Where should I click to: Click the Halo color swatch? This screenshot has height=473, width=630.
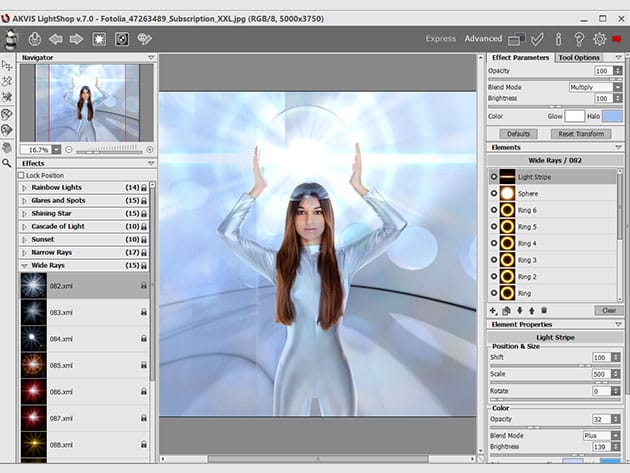click(x=611, y=116)
